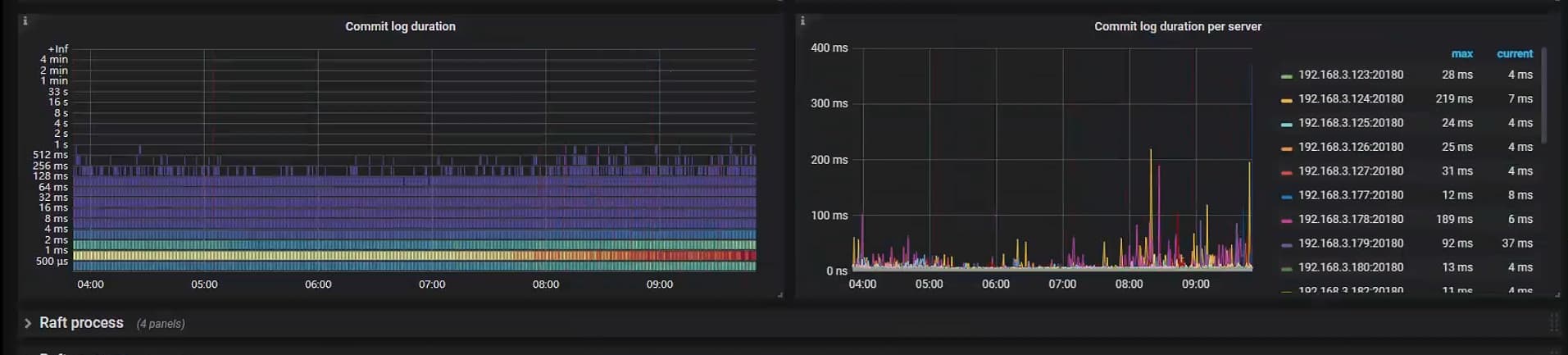
Task: Click color swatch for 192.168.3.127:20180
Action: coord(1286,172)
